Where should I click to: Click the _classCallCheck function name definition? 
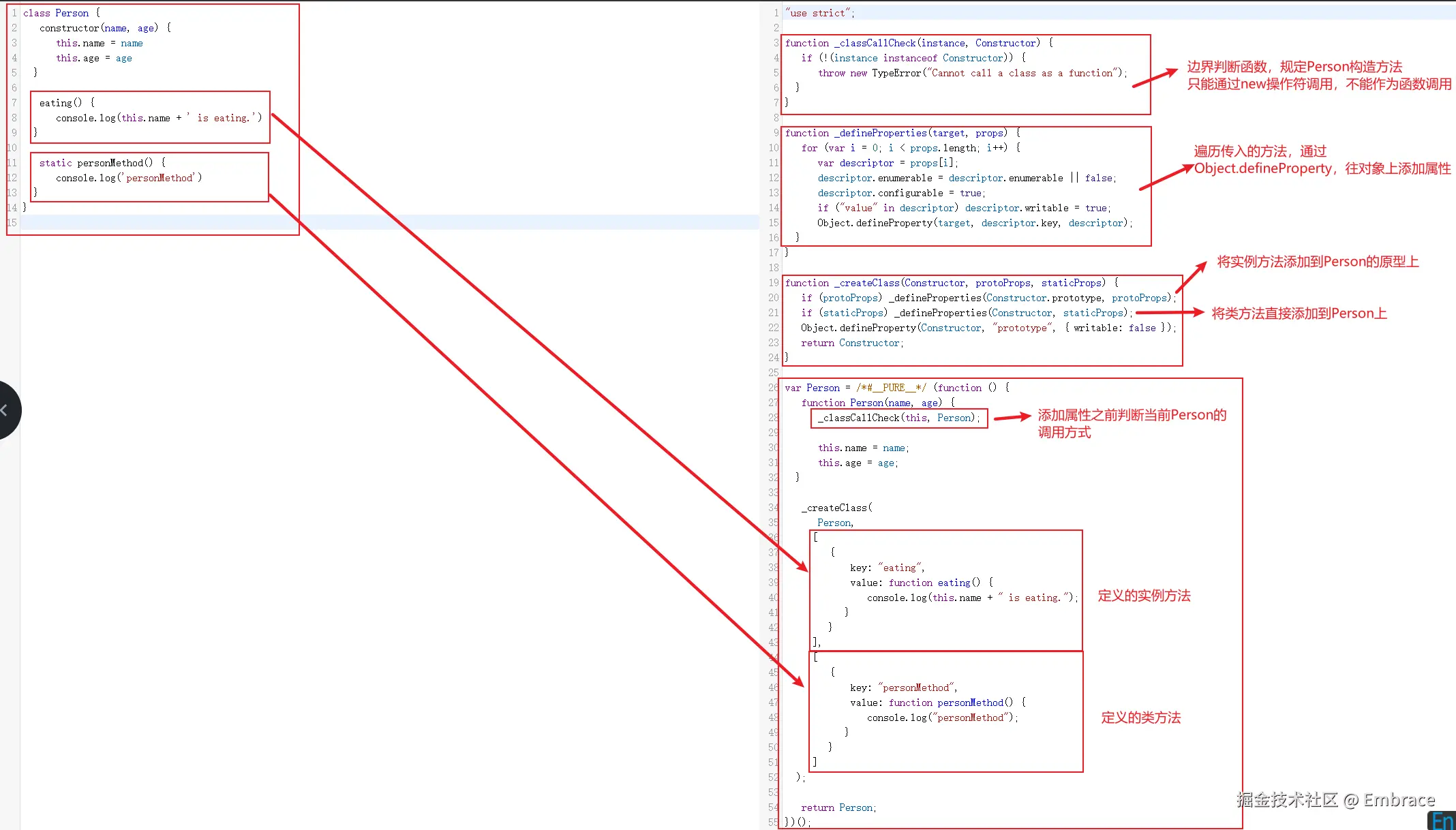875,43
